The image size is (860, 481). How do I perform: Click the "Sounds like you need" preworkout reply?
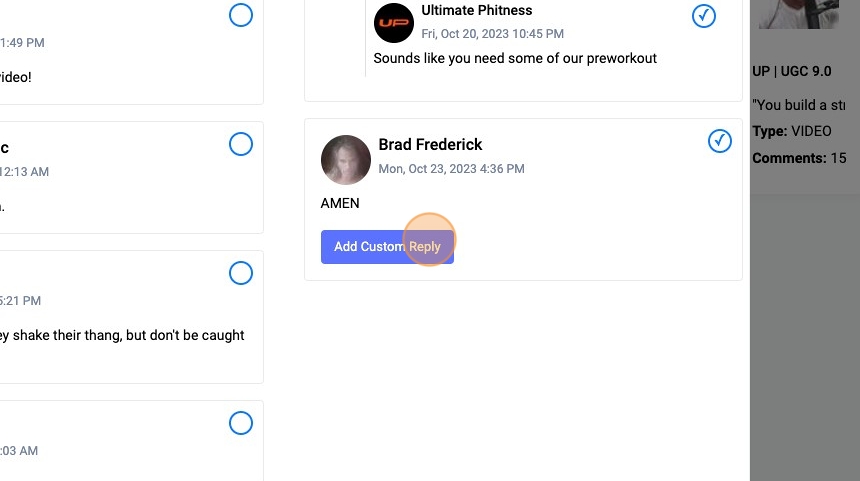pyautogui.click(x=515, y=58)
